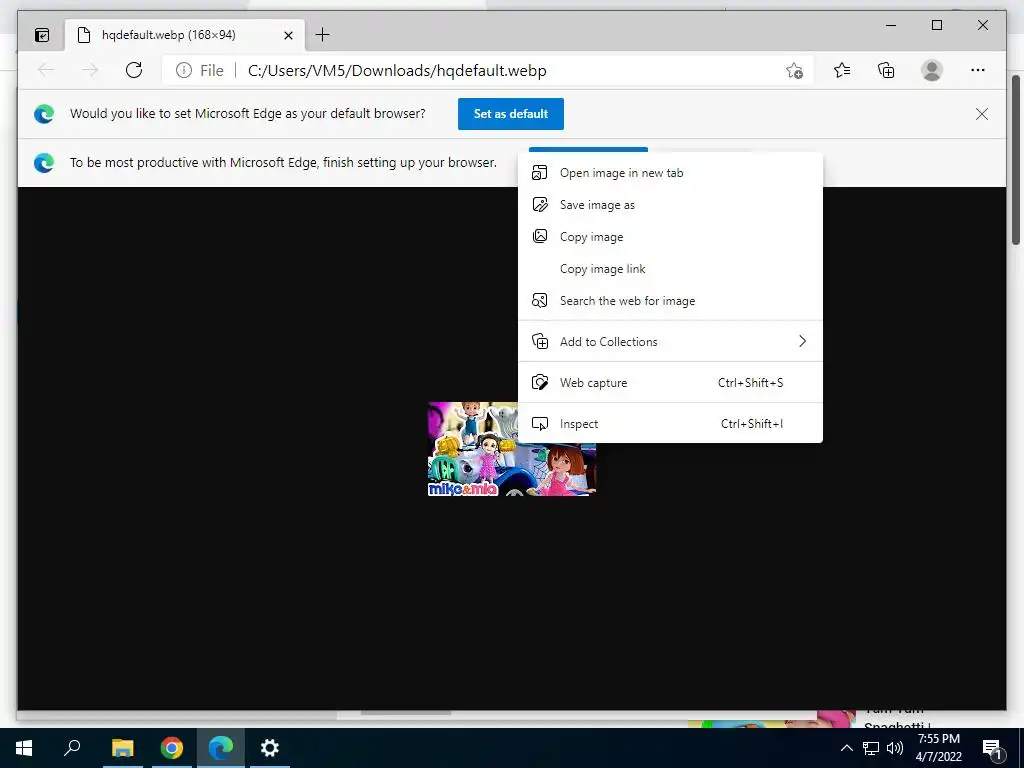The width and height of the screenshot is (1024, 768).
Task: Open a new tab with plus button
Action: (x=323, y=35)
